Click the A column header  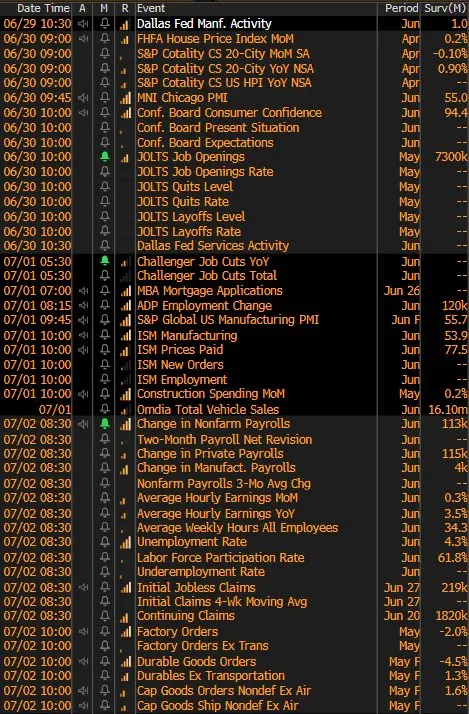tap(82, 8)
